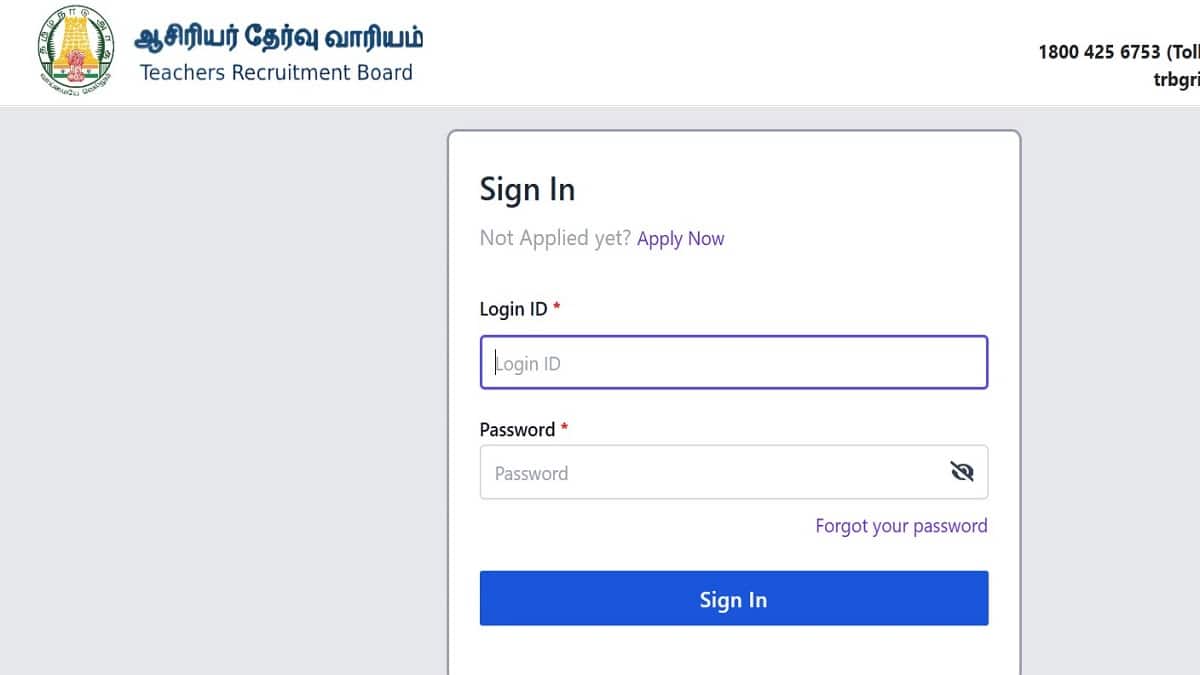Screen dimensions: 1200x675
Task: Follow the Forgot your password link
Action: [901, 526]
